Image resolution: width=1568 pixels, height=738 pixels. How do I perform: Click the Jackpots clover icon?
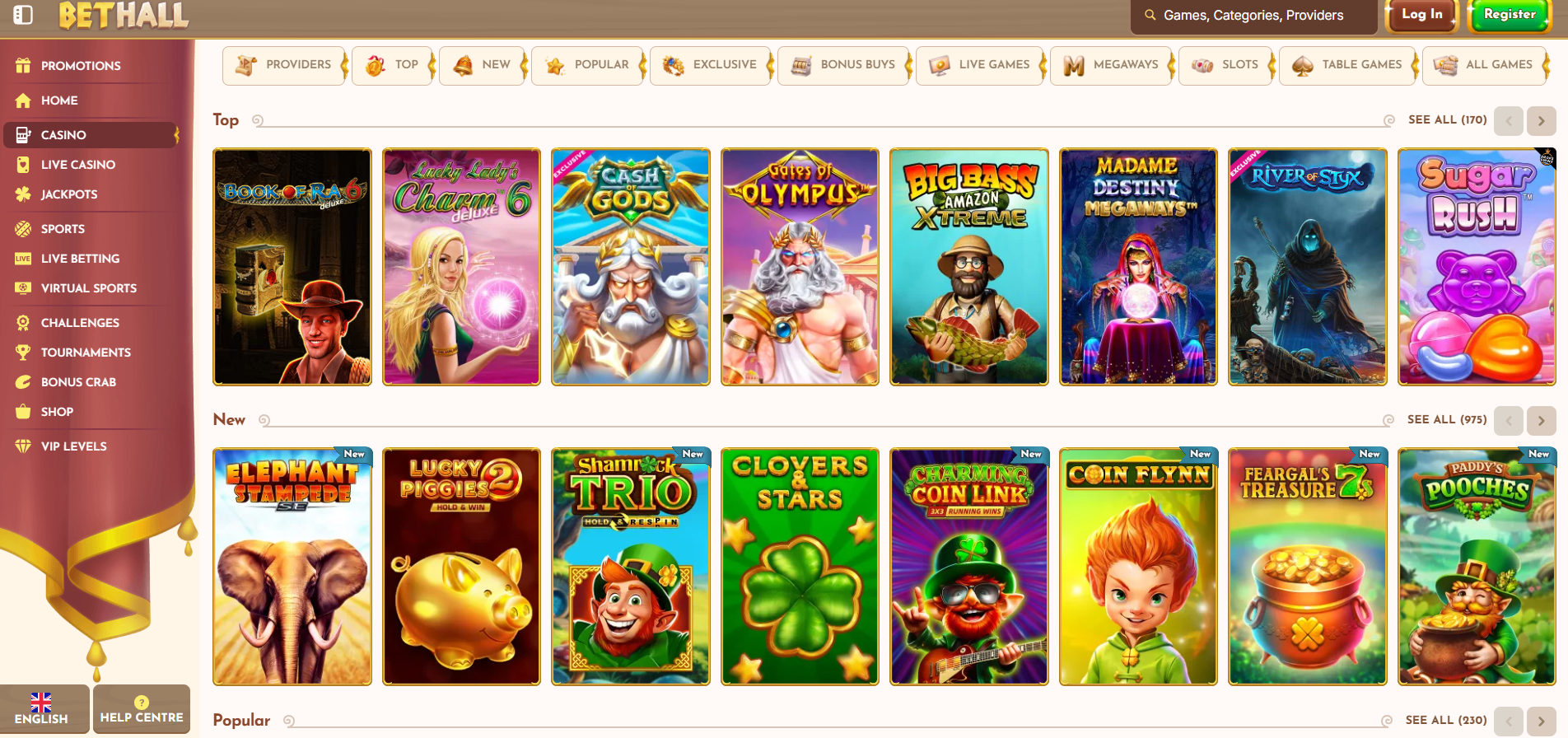(23, 194)
